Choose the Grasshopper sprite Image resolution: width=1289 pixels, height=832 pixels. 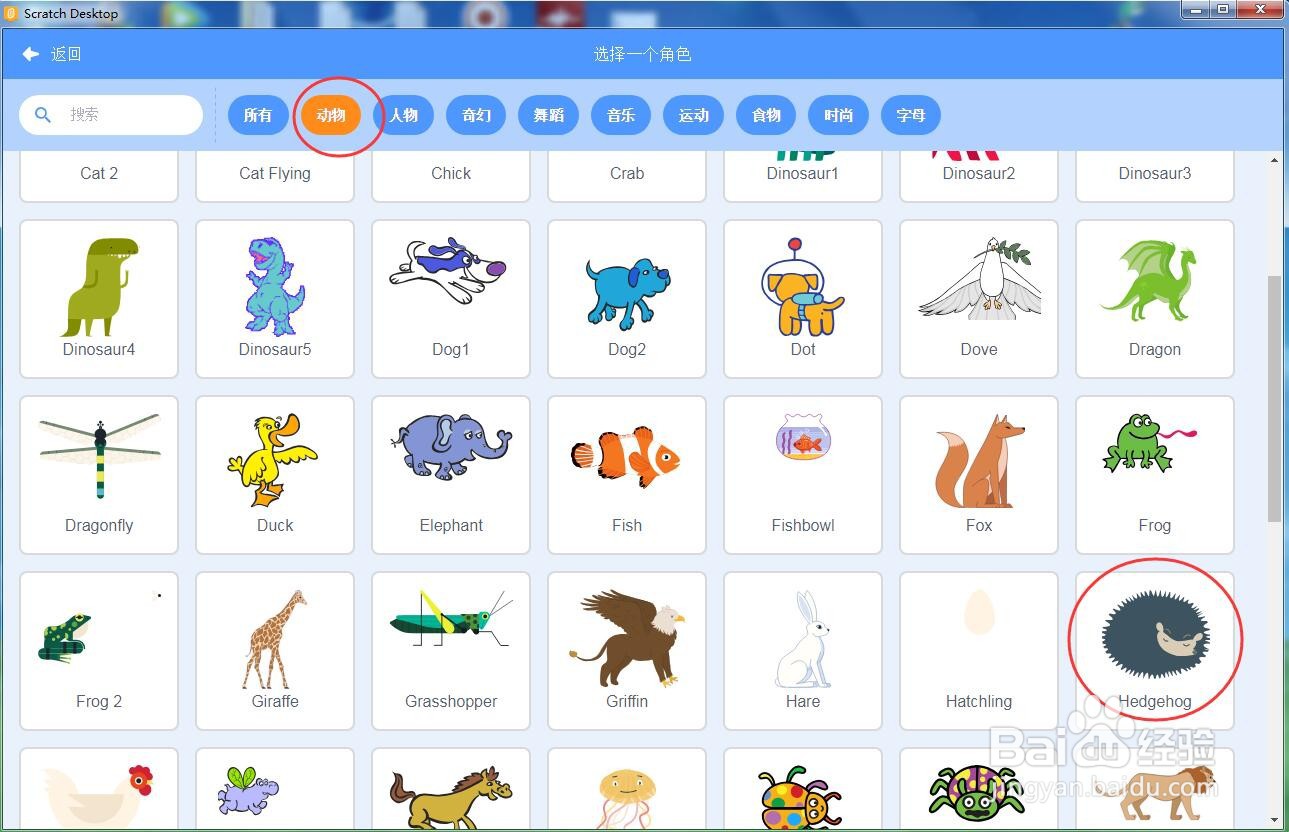tap(451, 651)
